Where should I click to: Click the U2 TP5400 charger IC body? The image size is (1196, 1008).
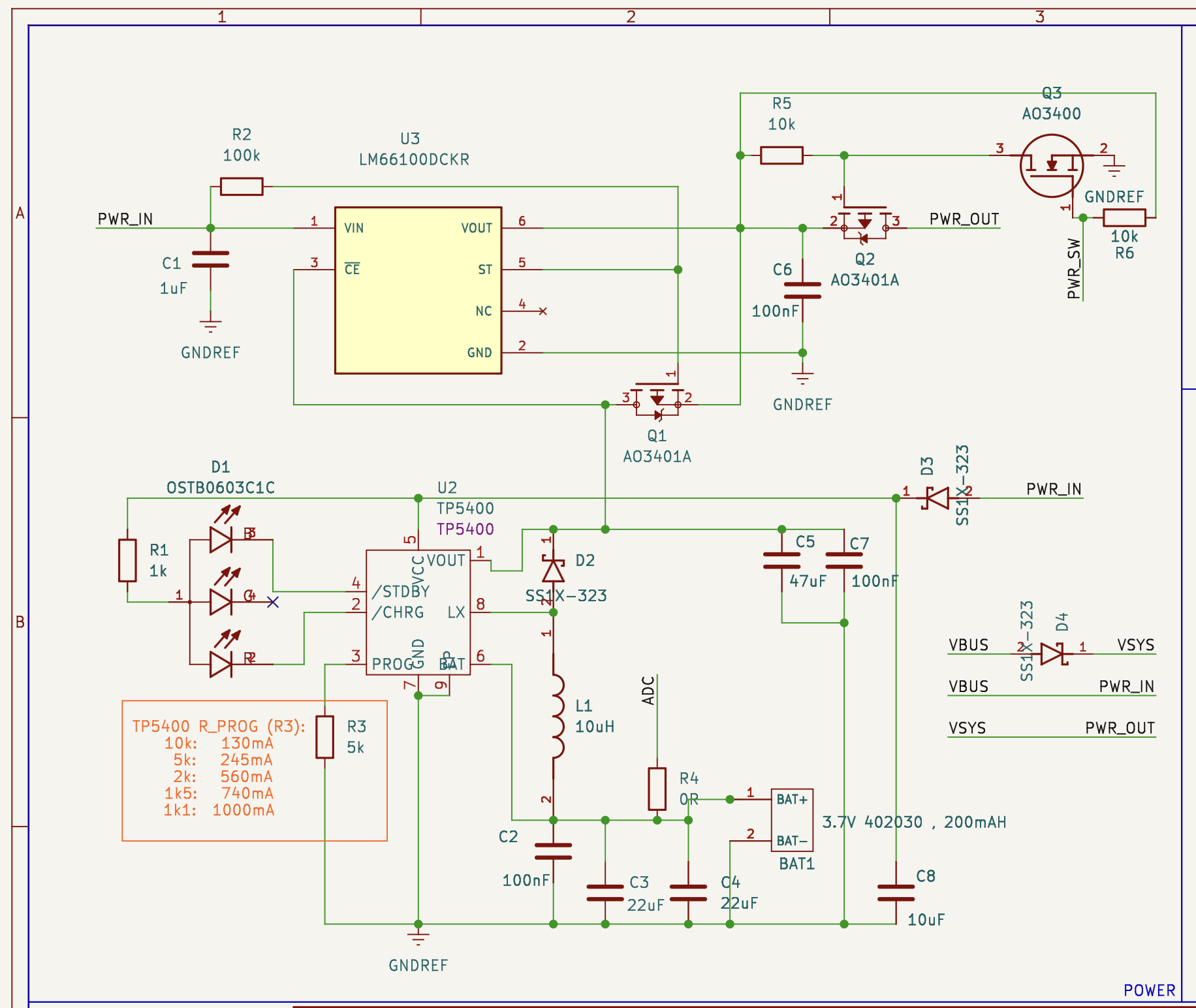pos(418,612)
